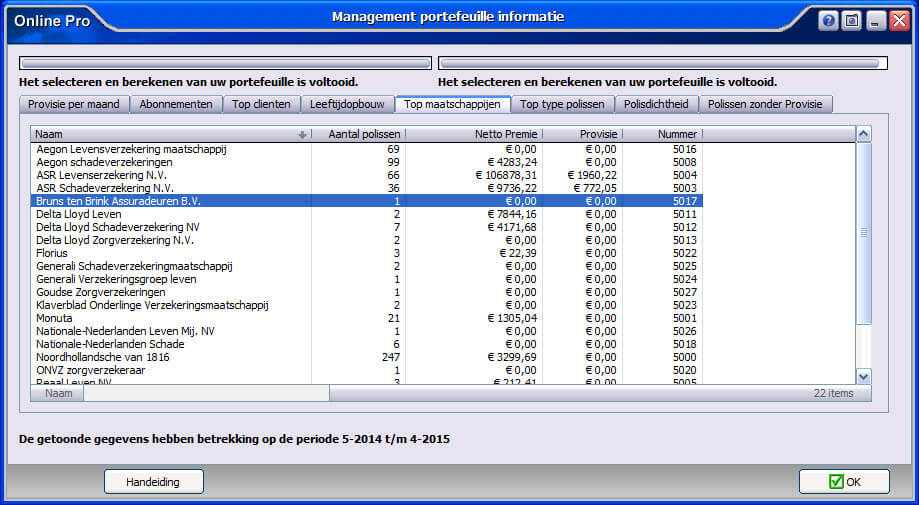Click the sort arrow in Naam header
This screenshot has height=505, width=919.
click(x=302, y=135)
